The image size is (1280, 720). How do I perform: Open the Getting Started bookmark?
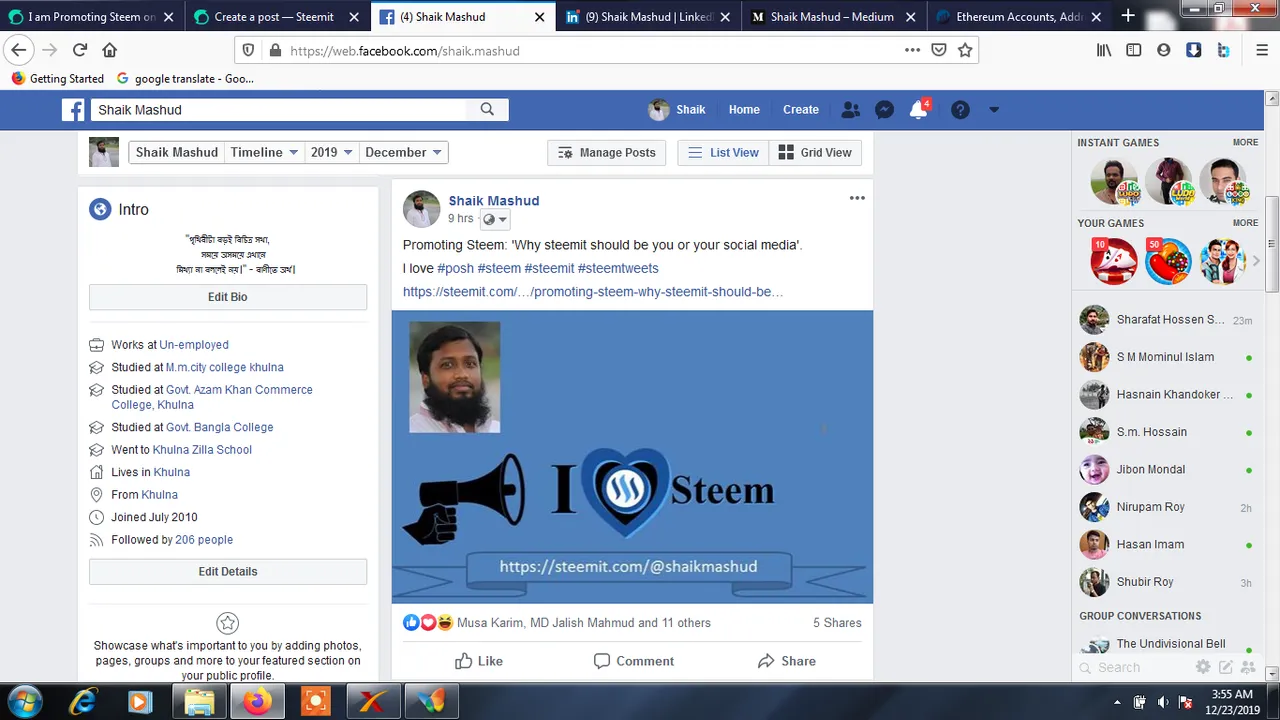pyautogui.click(x=58, y=78)
